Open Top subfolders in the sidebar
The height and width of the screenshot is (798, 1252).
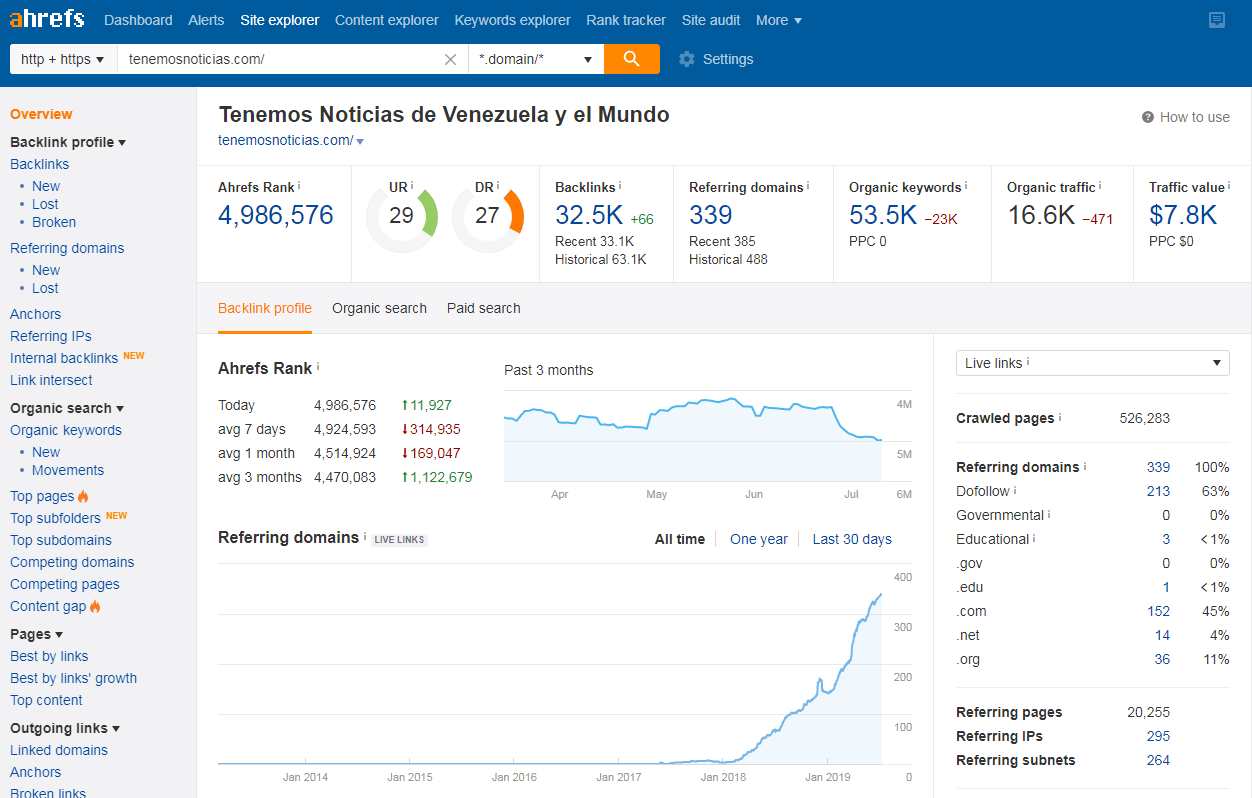point(55,518)
